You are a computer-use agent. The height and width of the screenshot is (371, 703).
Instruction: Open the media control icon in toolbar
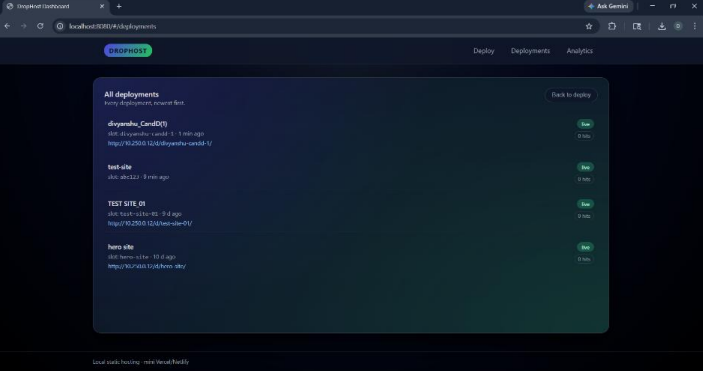637,26
